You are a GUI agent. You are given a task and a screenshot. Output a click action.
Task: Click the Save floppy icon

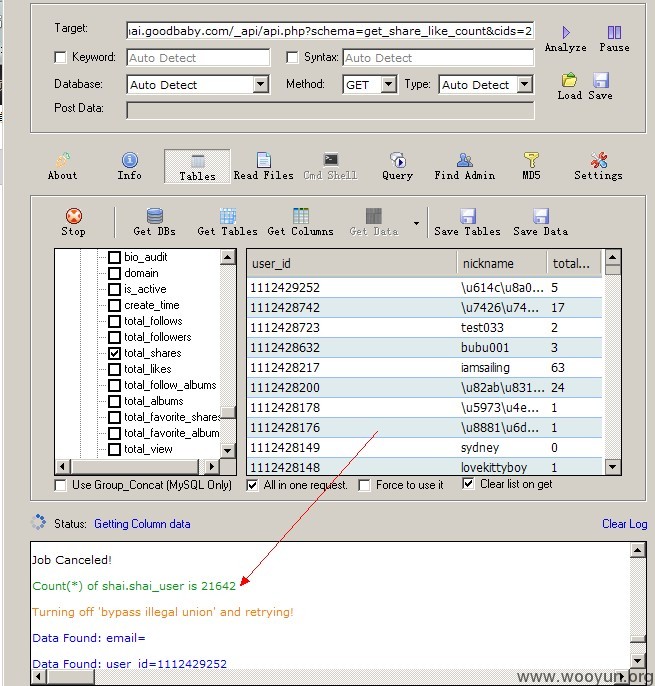pos(601,80)
